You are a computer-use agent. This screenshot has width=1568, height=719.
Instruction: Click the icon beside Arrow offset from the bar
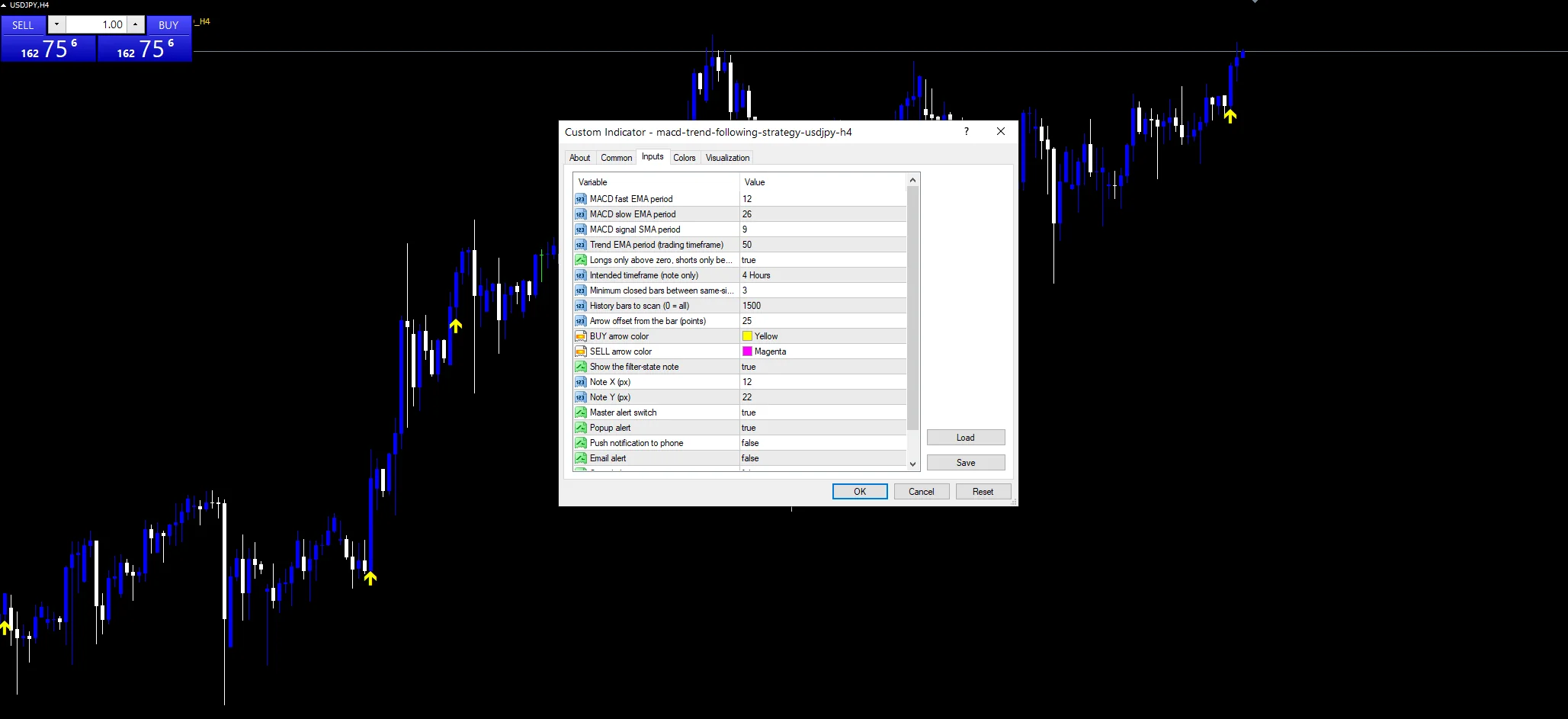pos(581,321)
